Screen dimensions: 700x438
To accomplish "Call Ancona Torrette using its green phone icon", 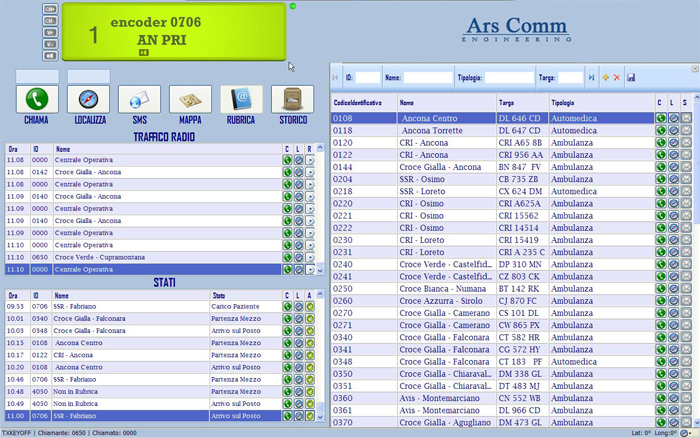I will 661,130.
